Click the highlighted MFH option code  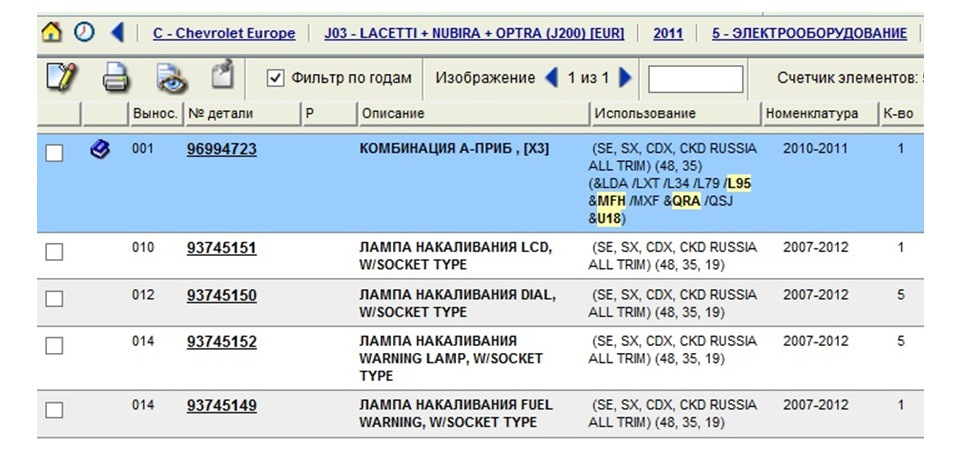point(612,201)
